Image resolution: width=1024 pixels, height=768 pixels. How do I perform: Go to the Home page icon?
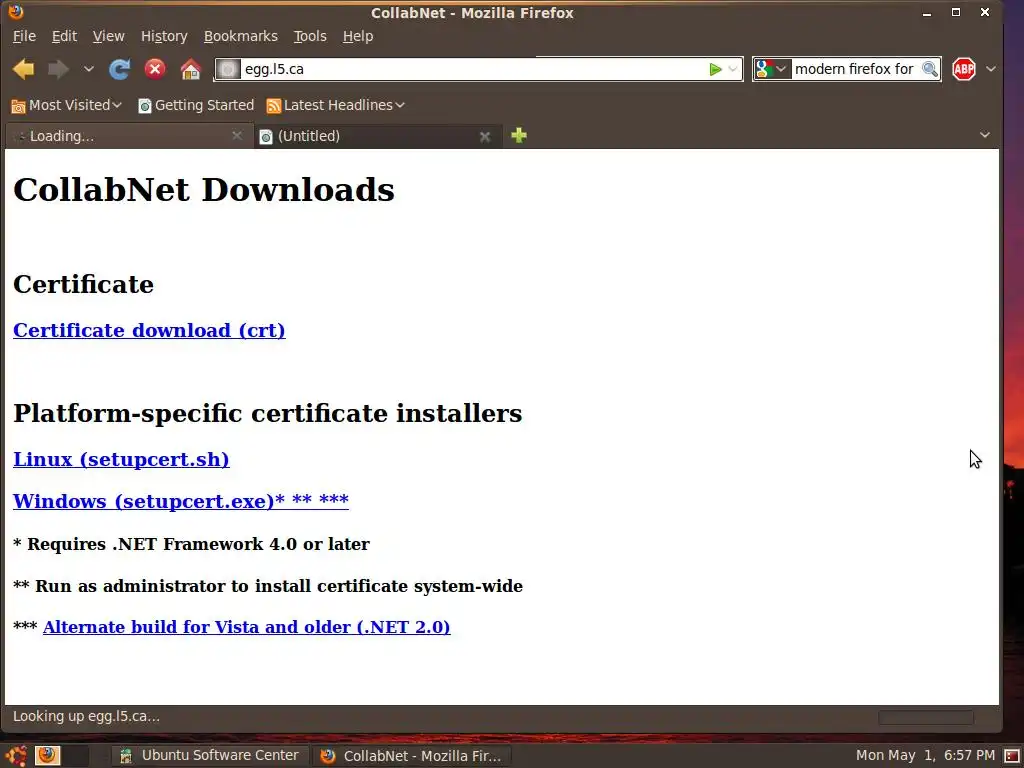click(191, 69)
